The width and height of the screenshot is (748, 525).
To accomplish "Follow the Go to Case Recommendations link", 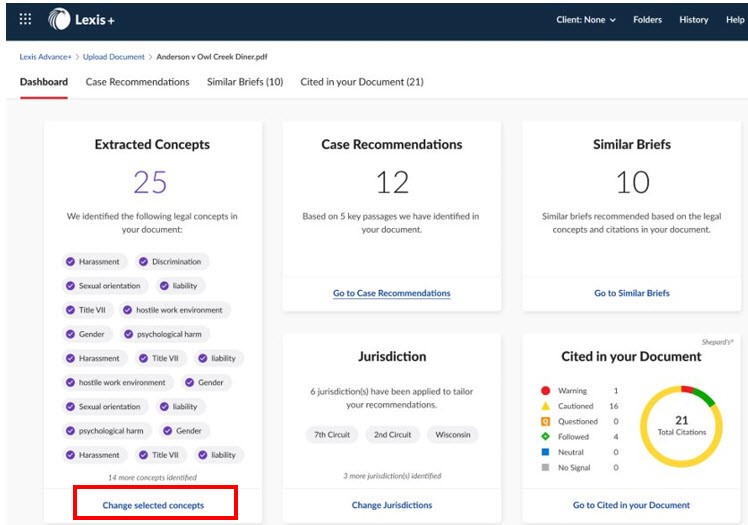I will [392, 293].
